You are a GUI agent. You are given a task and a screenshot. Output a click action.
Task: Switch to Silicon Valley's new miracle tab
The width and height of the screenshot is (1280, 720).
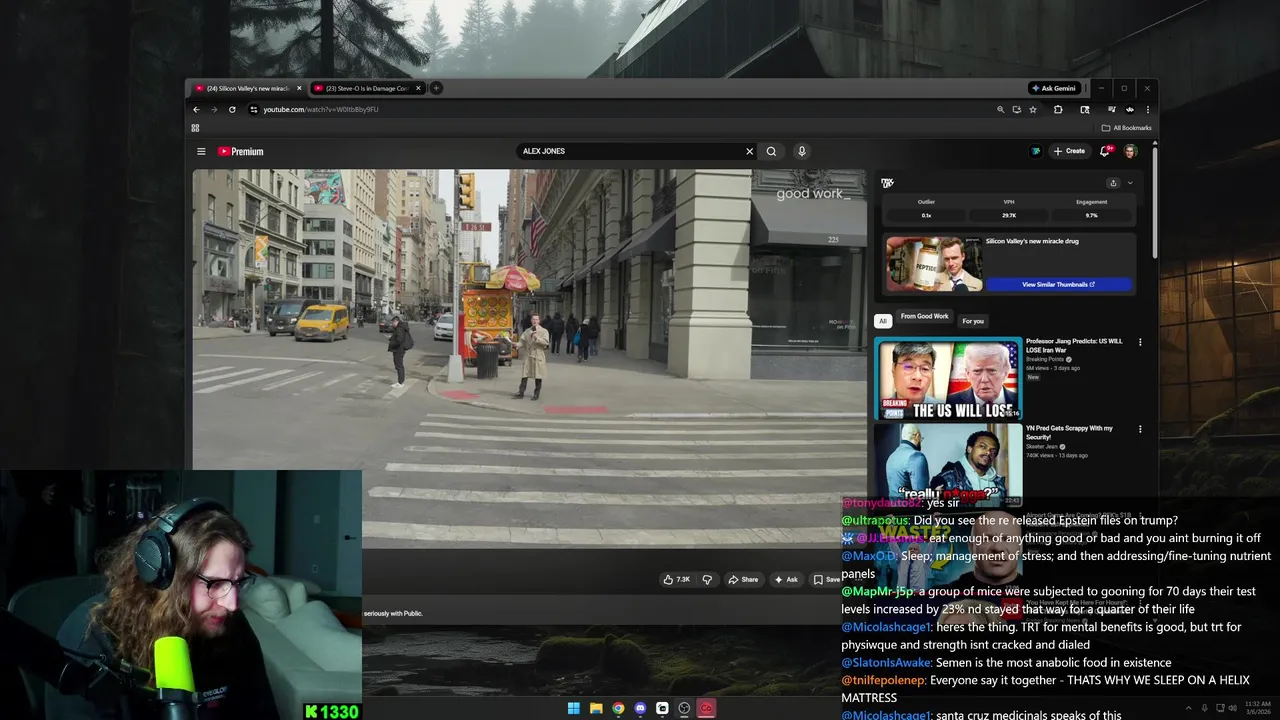248,88
